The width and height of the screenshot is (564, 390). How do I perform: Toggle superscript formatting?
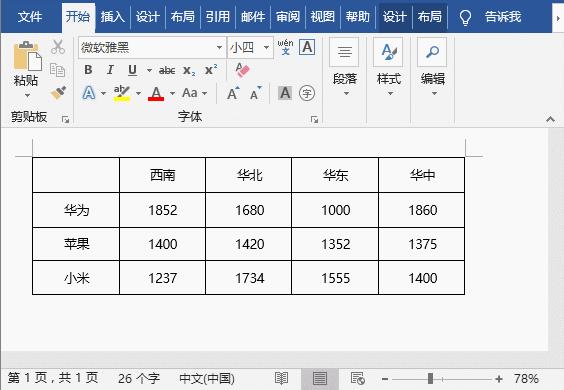click(211, 69)
